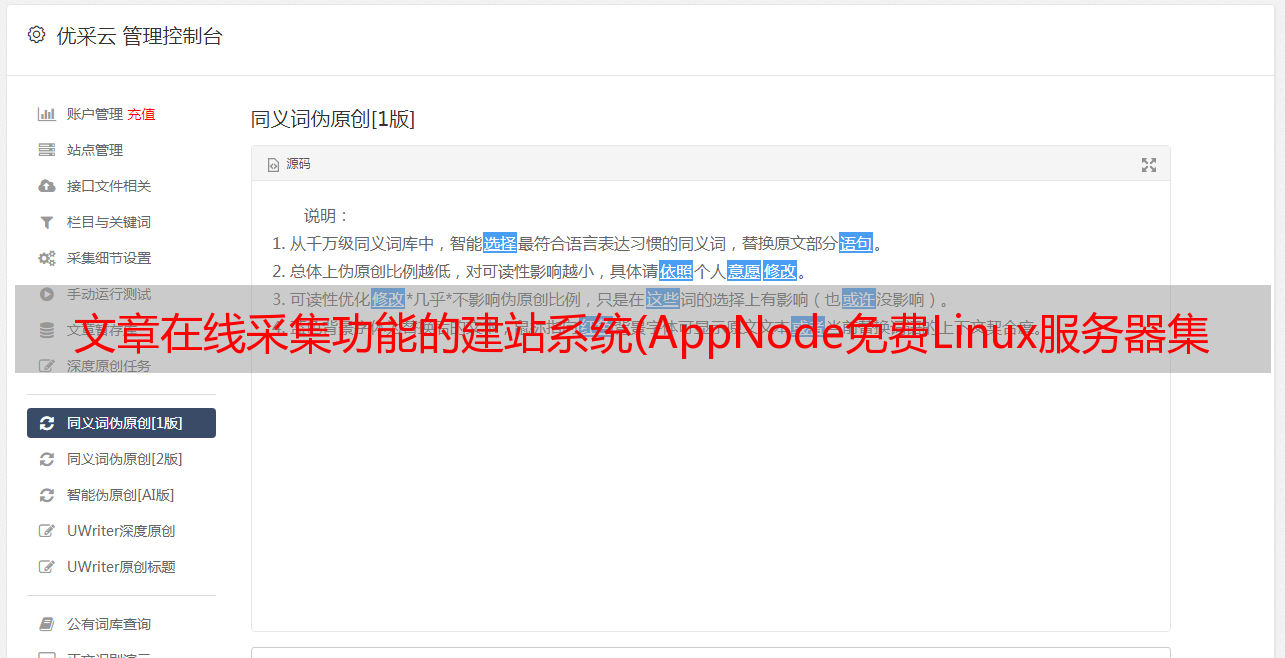Open the 优采云 管理控制台 title link
Screen dimensions: 1285x658
pyautogui.click(x=139, y=36)
